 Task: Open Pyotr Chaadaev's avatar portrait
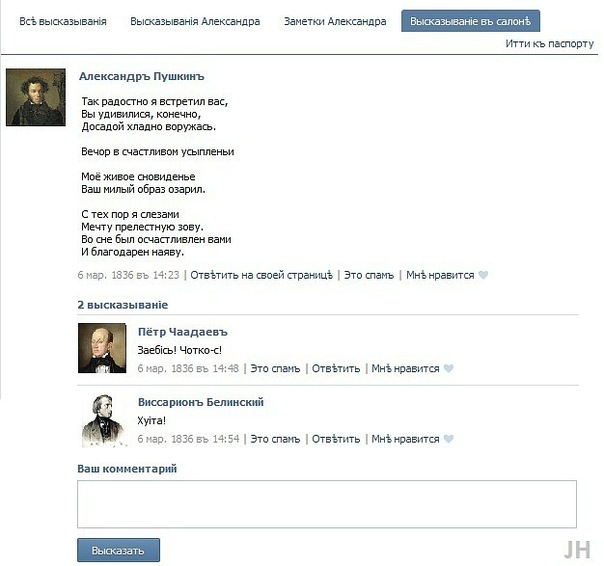[102, 348]
